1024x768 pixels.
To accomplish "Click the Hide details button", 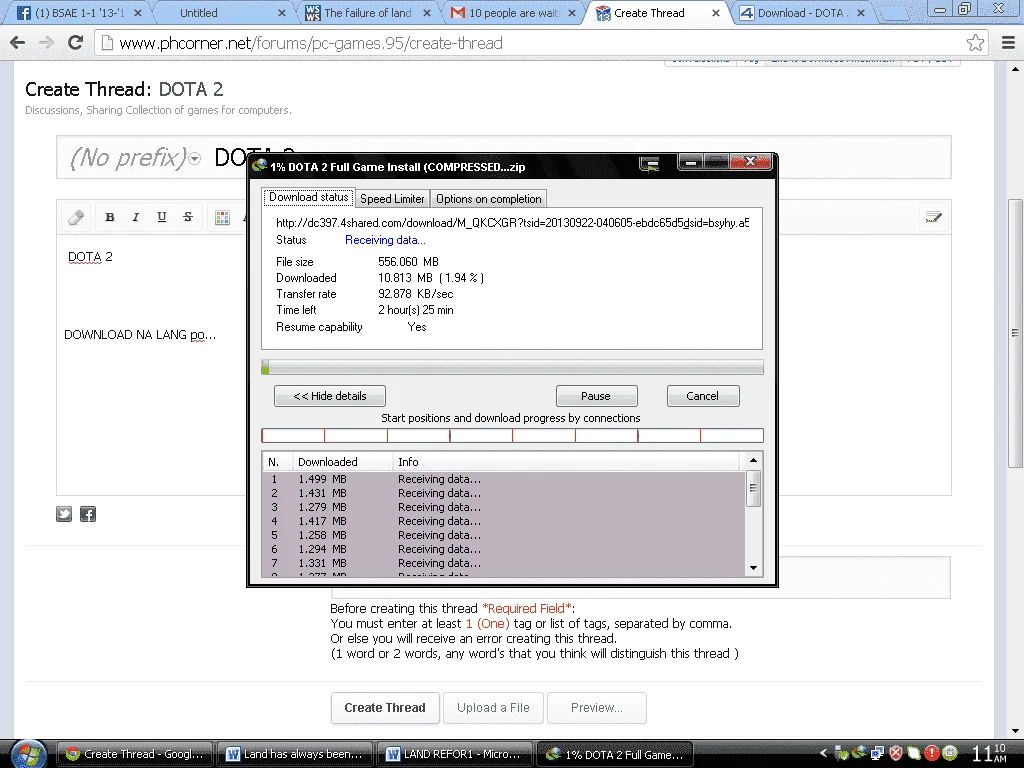I will (x=330, y=396).
